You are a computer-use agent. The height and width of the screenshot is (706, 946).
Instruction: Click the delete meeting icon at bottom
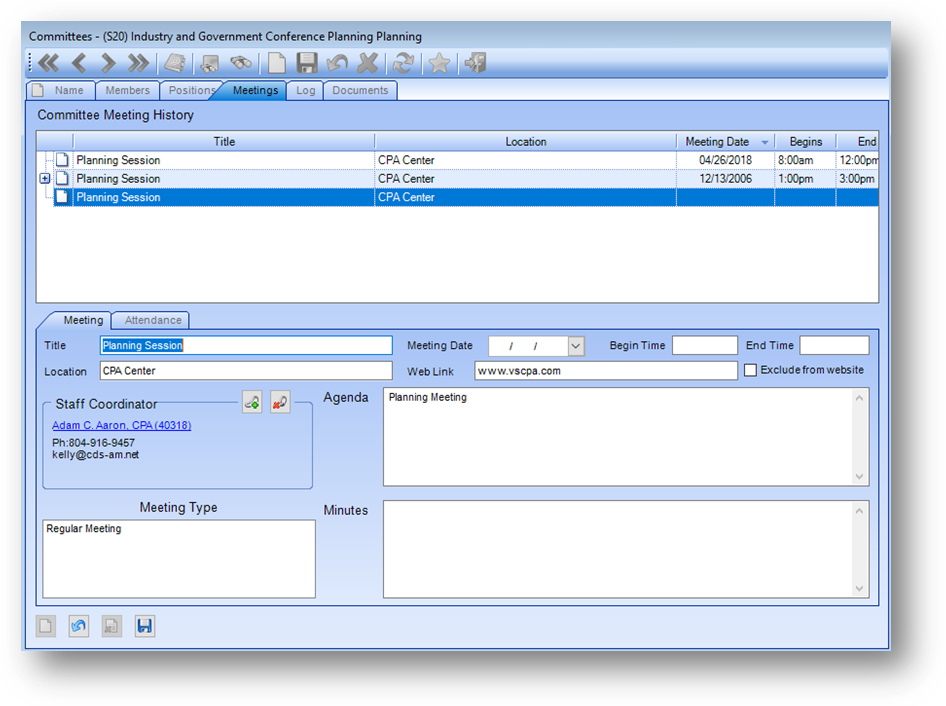pos(112,626)
